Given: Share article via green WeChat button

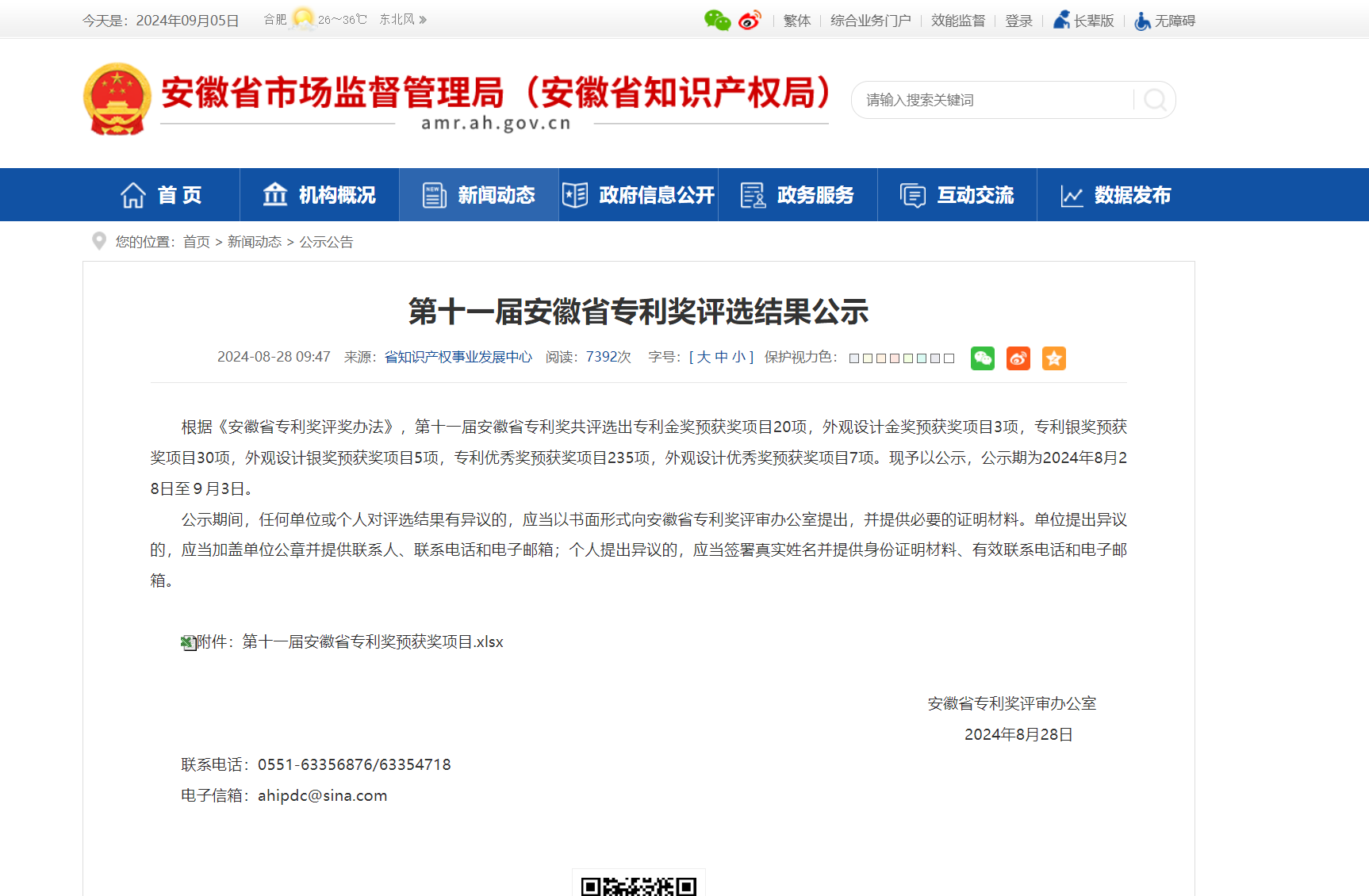Looking at the screenshot, I should (982, 358).
